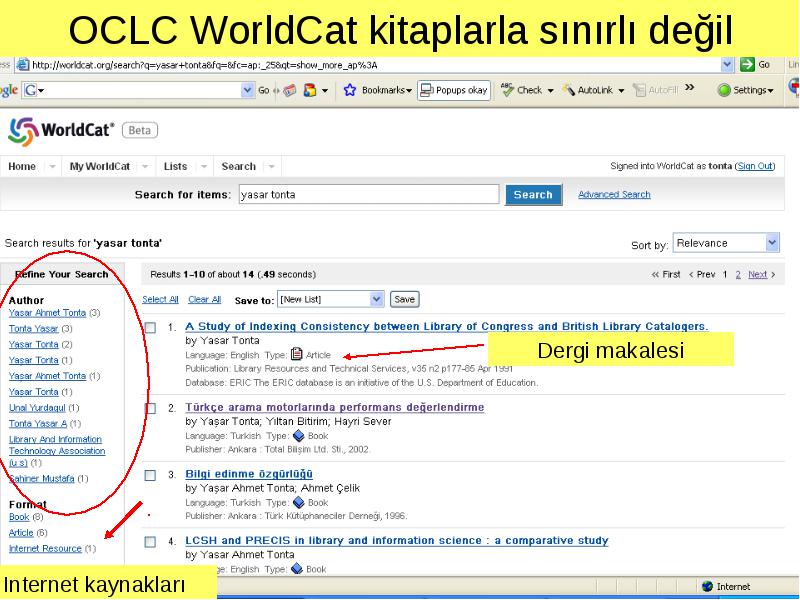Expand the arrow next to My WorldCat
This screenshot has width=800, height=600.
[x=145, y=166]
